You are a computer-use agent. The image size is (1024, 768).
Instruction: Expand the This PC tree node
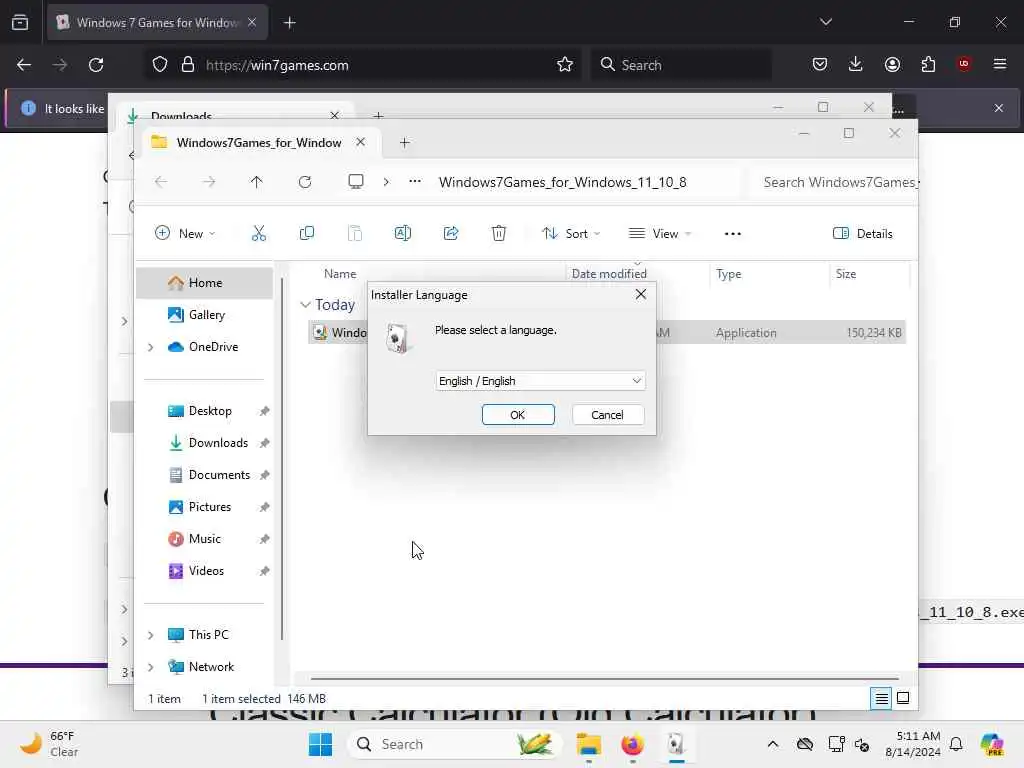click(151, 635)
